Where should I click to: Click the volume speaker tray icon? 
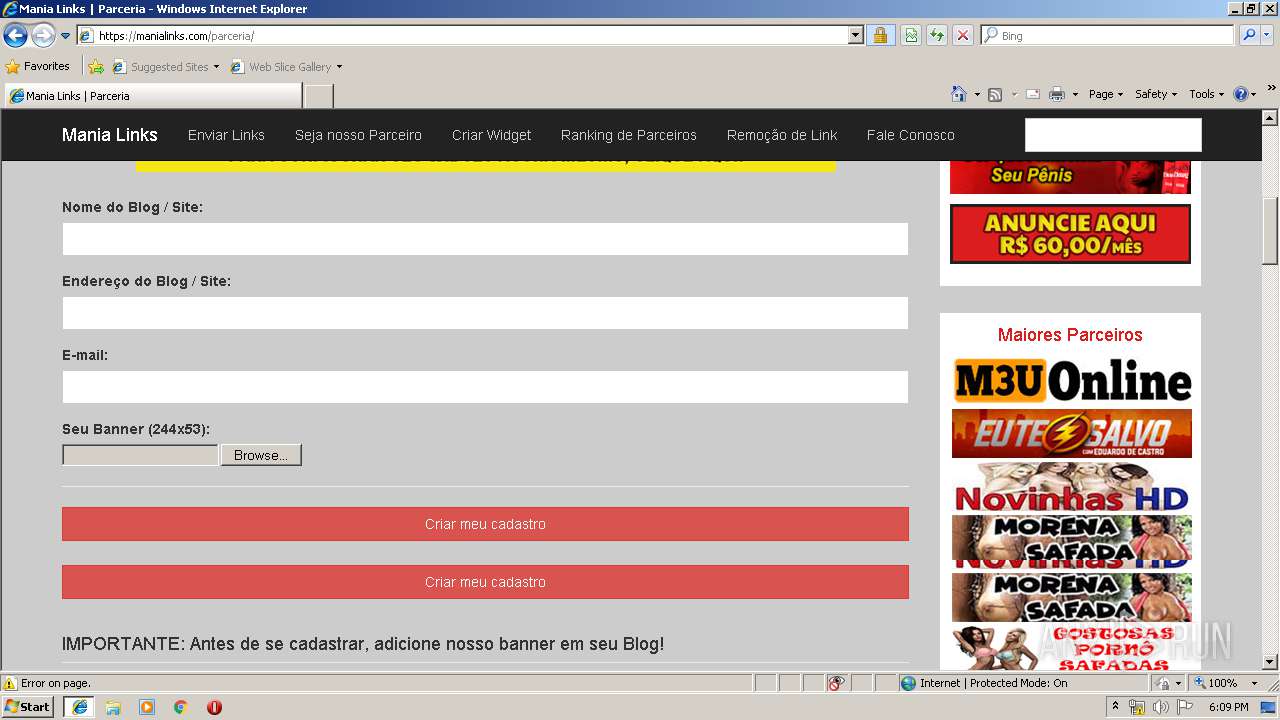coord(1160,707)
